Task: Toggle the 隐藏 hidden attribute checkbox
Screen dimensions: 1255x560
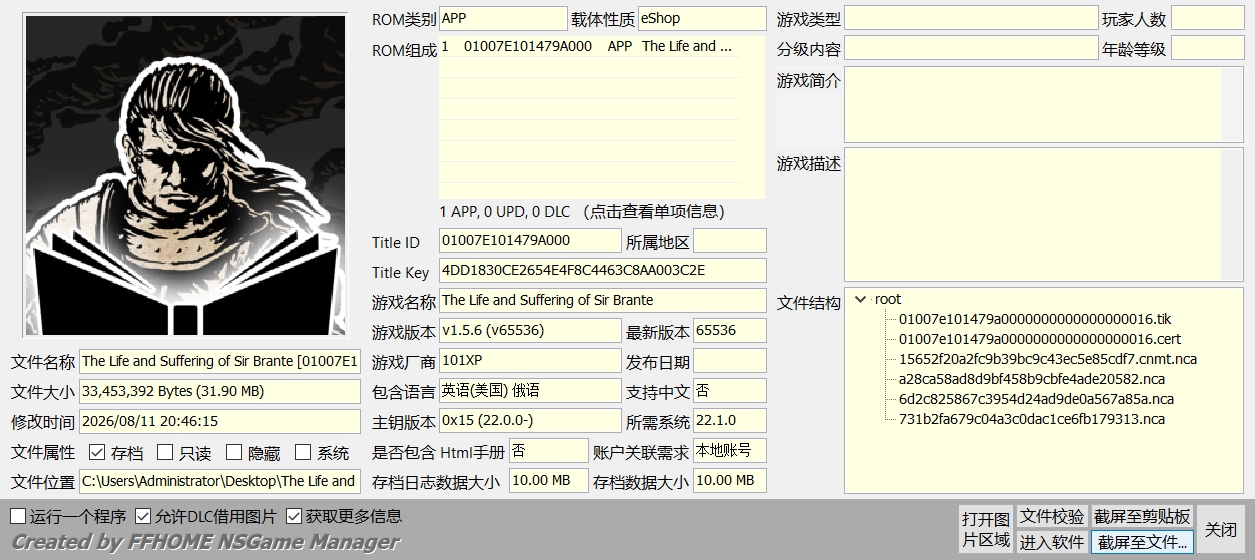Action: [x=234, y=453]
